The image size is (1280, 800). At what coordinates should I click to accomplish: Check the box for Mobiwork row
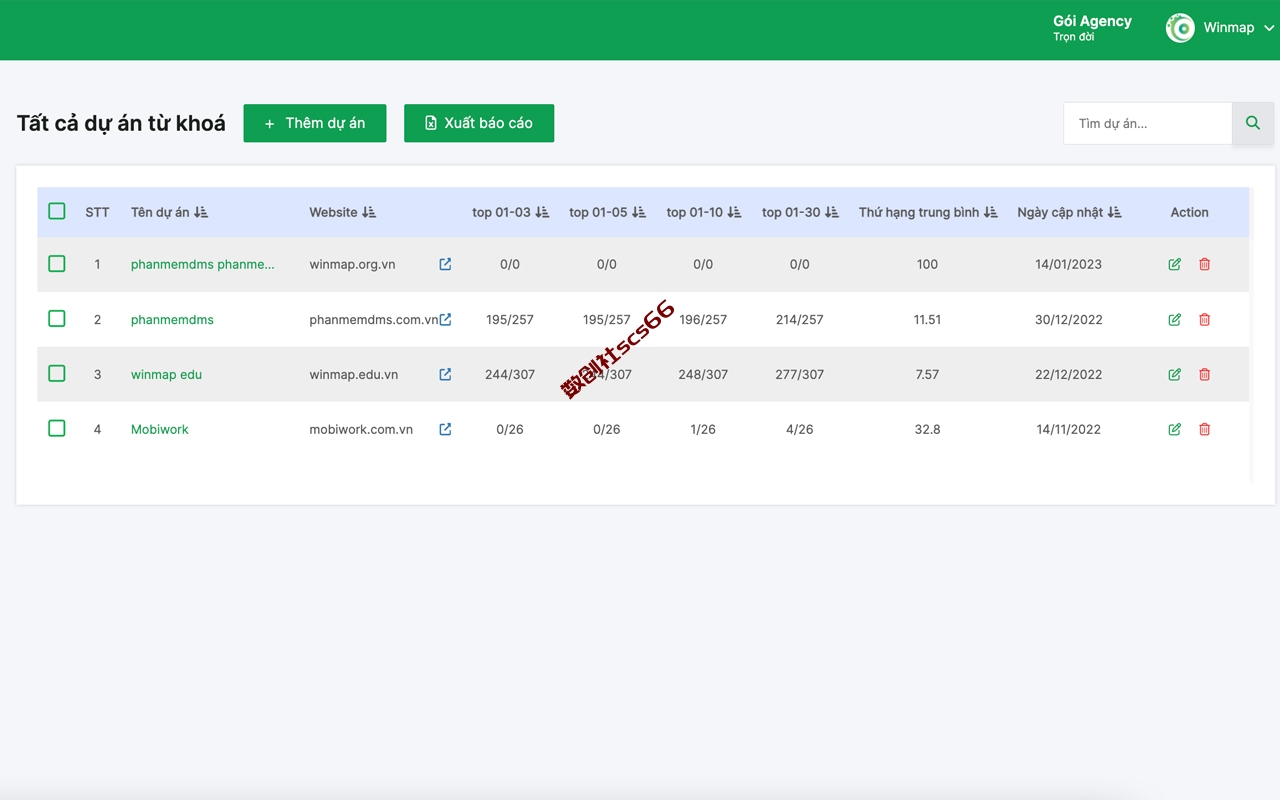click(x=57, y=429)
